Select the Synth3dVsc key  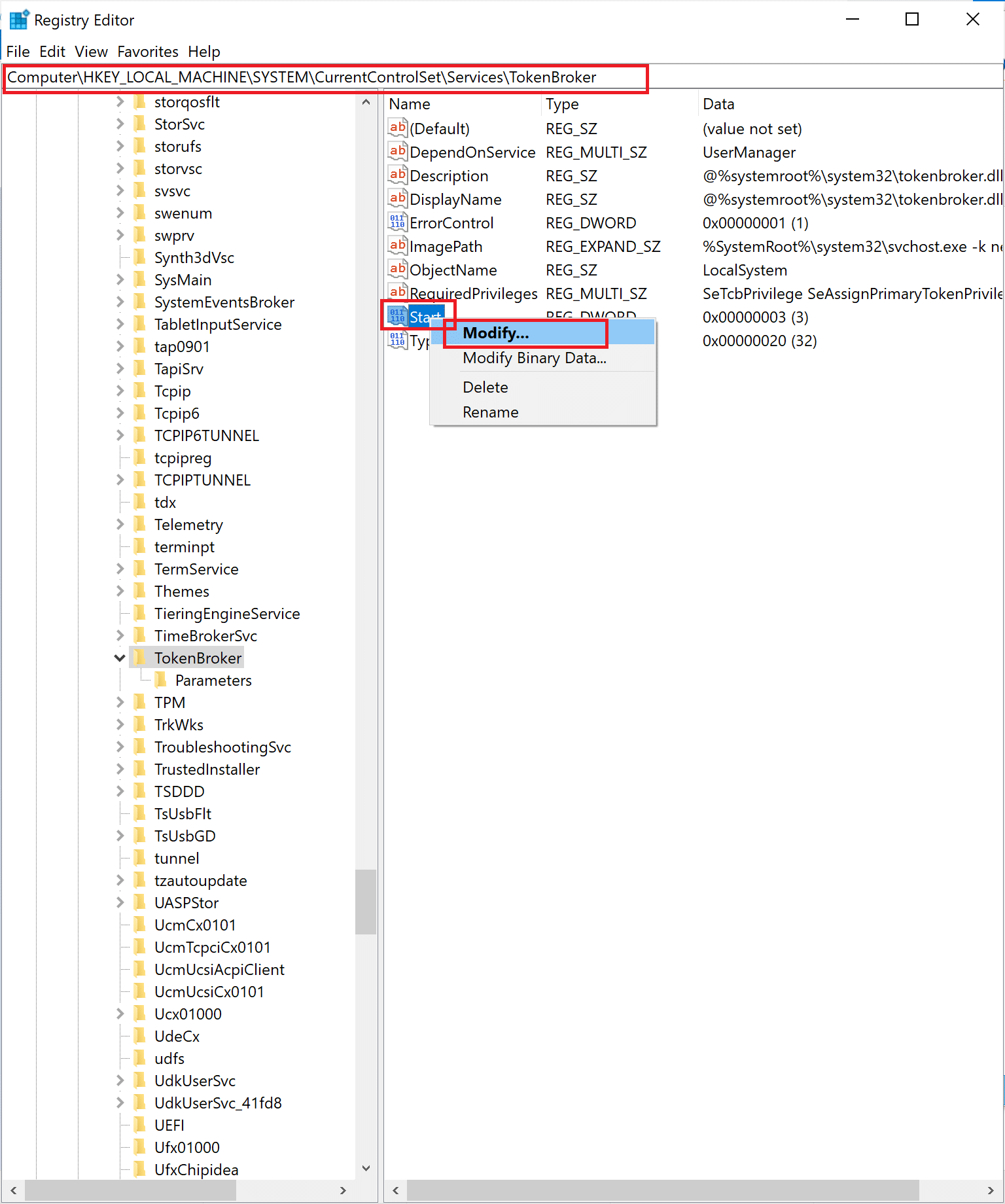tap(194, 257)
